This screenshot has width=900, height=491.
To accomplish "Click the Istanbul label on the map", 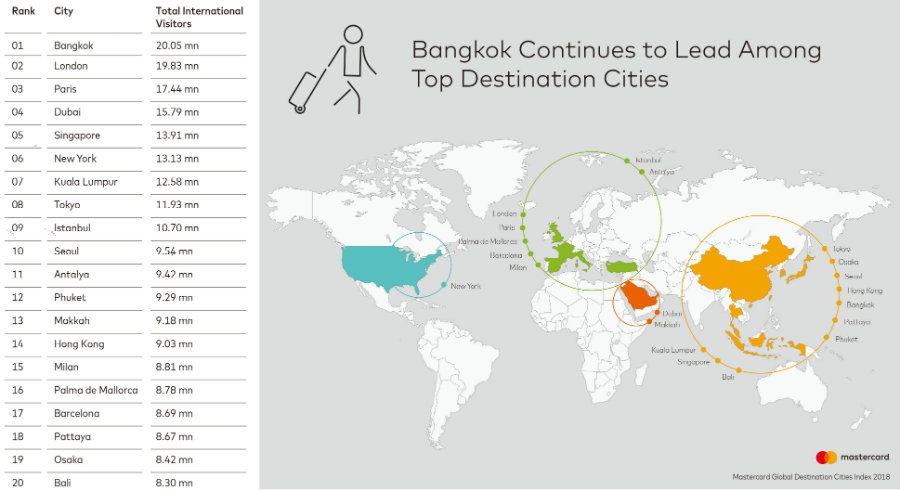I will click(x=649, y=160).
